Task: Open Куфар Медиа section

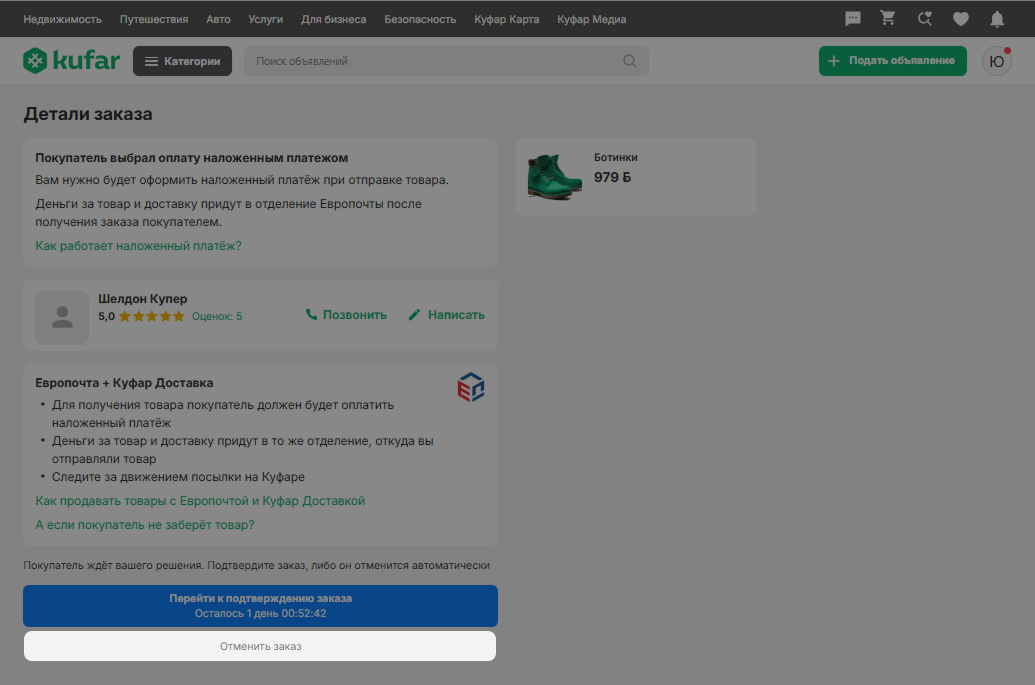Action: pos(591,19)
